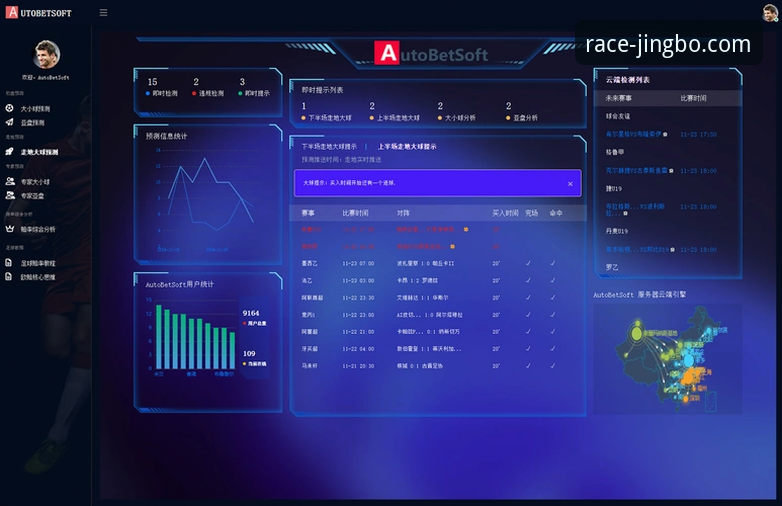Click match time 11-22 23:00

point(358,315)
